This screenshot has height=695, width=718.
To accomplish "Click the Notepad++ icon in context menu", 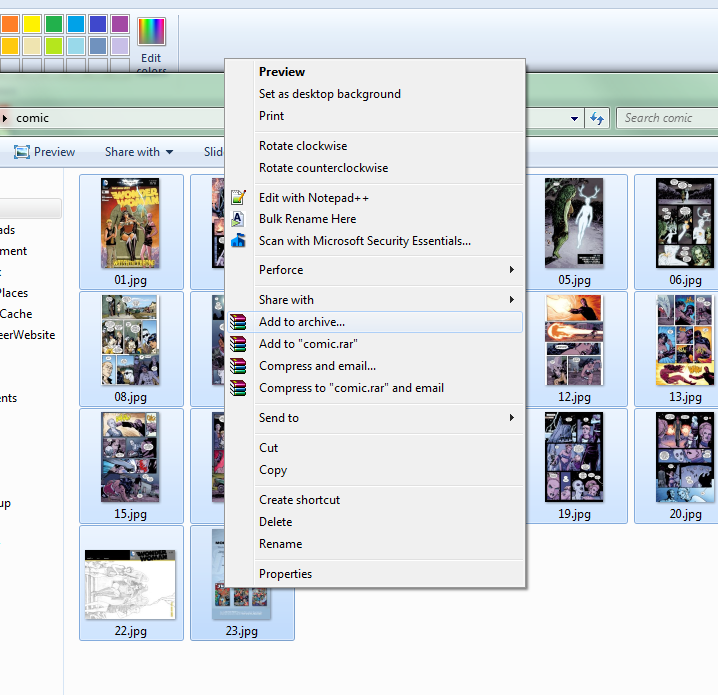I will [238, 197].
